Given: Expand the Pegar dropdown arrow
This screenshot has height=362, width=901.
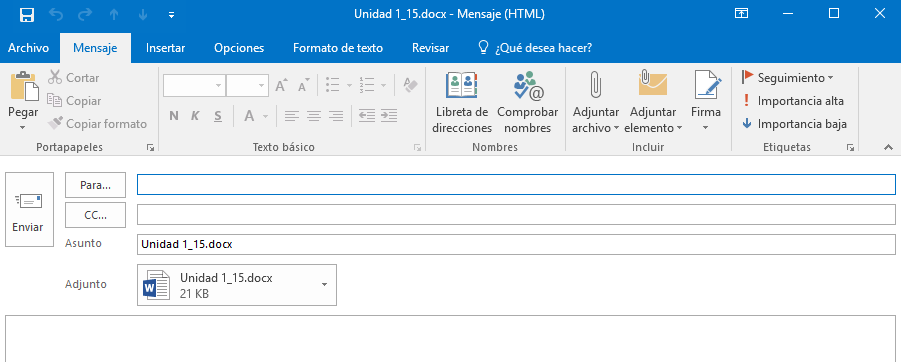Looking at the screenshot, I should 23,127.
